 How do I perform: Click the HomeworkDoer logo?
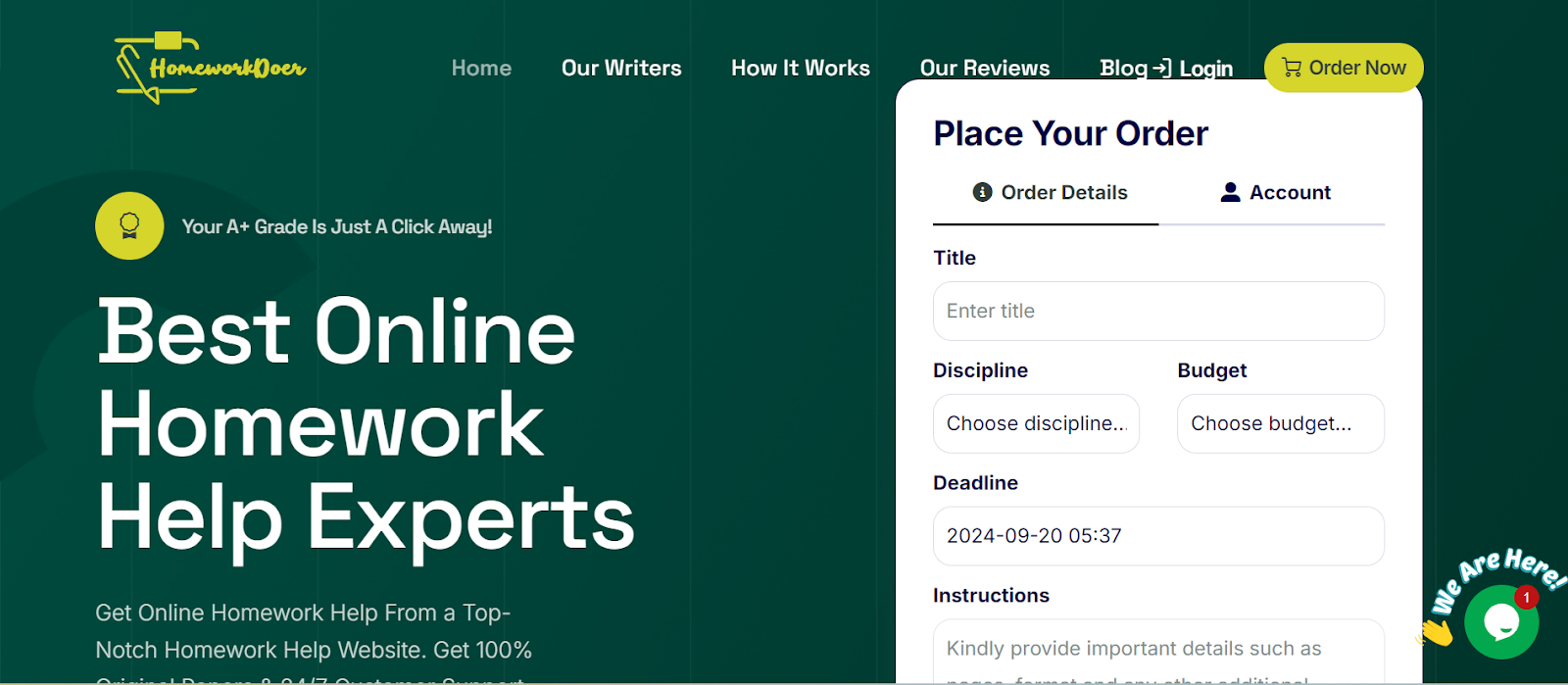point(211,67)
